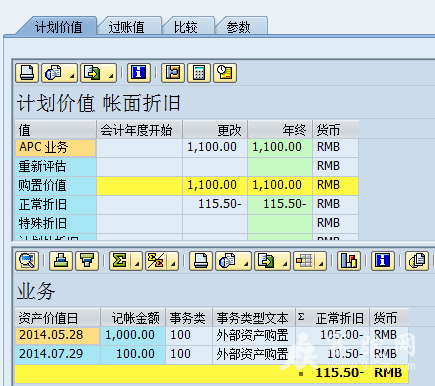Open dropdown arrow beside lower views icon
Screen dimensions: 435x386
tap(246, 264)
